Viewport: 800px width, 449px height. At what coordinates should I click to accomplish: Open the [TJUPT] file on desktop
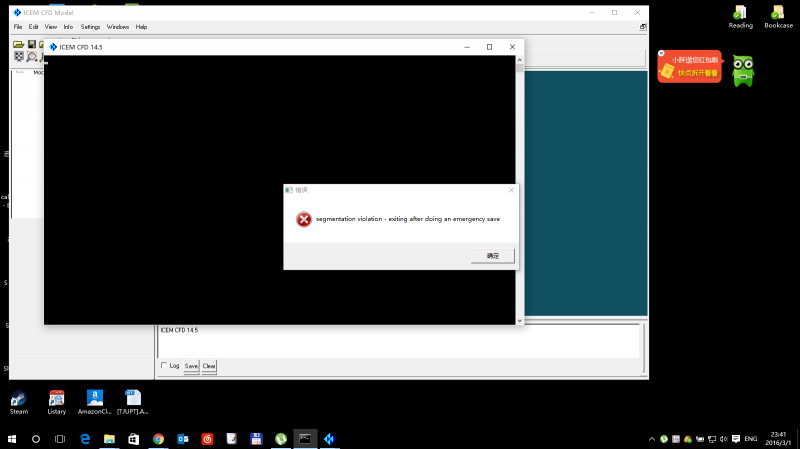coord(133,402)
